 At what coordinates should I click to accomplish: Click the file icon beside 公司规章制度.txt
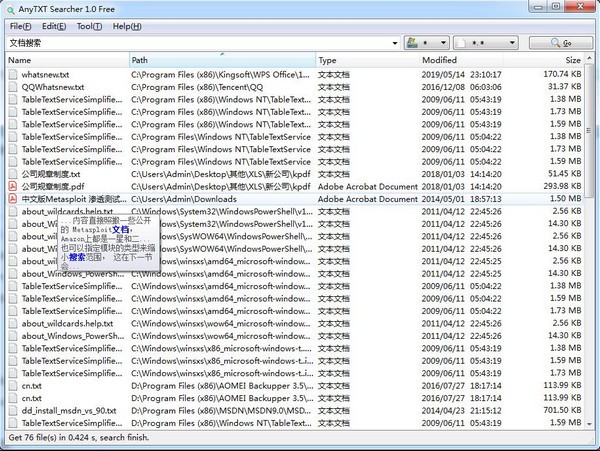pos(13,174)
